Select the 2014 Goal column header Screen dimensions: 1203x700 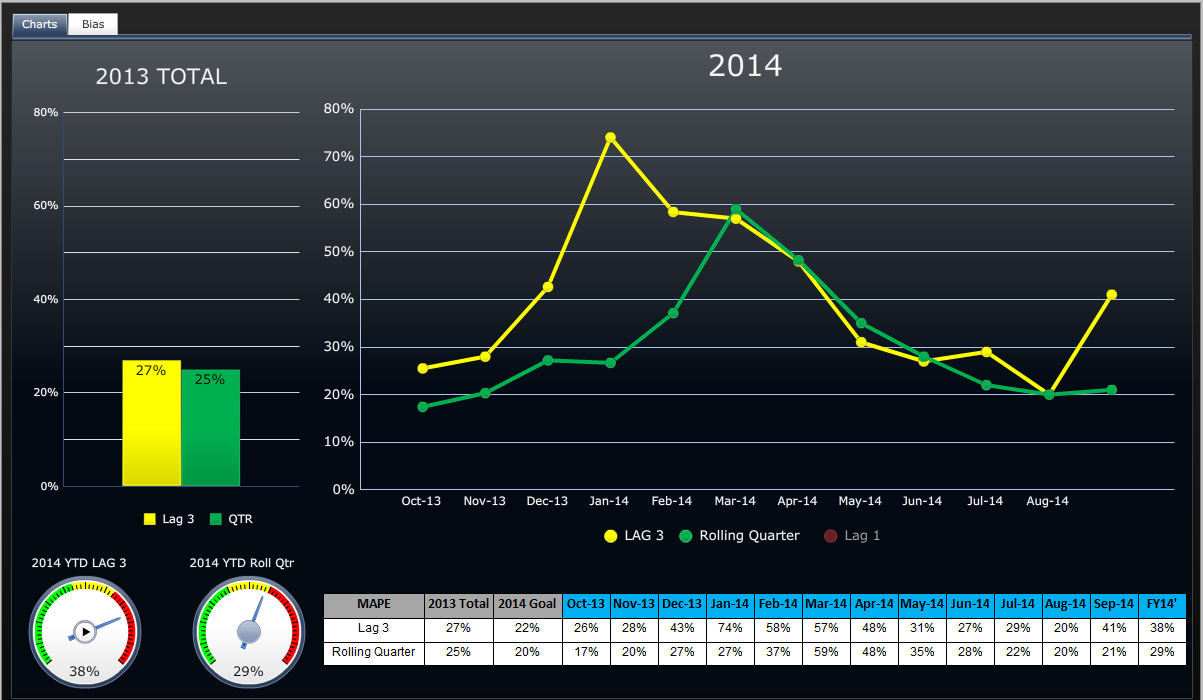point(529,604)
